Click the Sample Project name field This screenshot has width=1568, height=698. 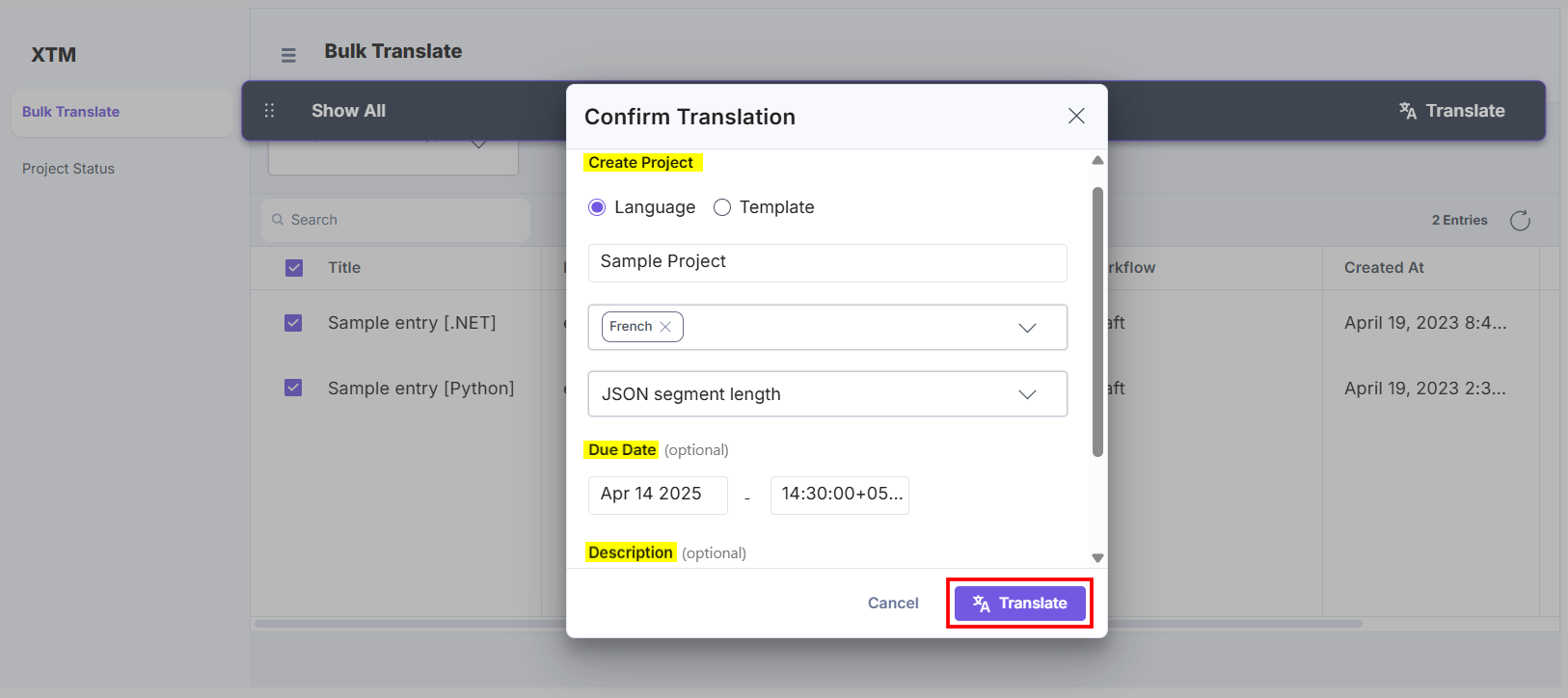tap(826, 262)
